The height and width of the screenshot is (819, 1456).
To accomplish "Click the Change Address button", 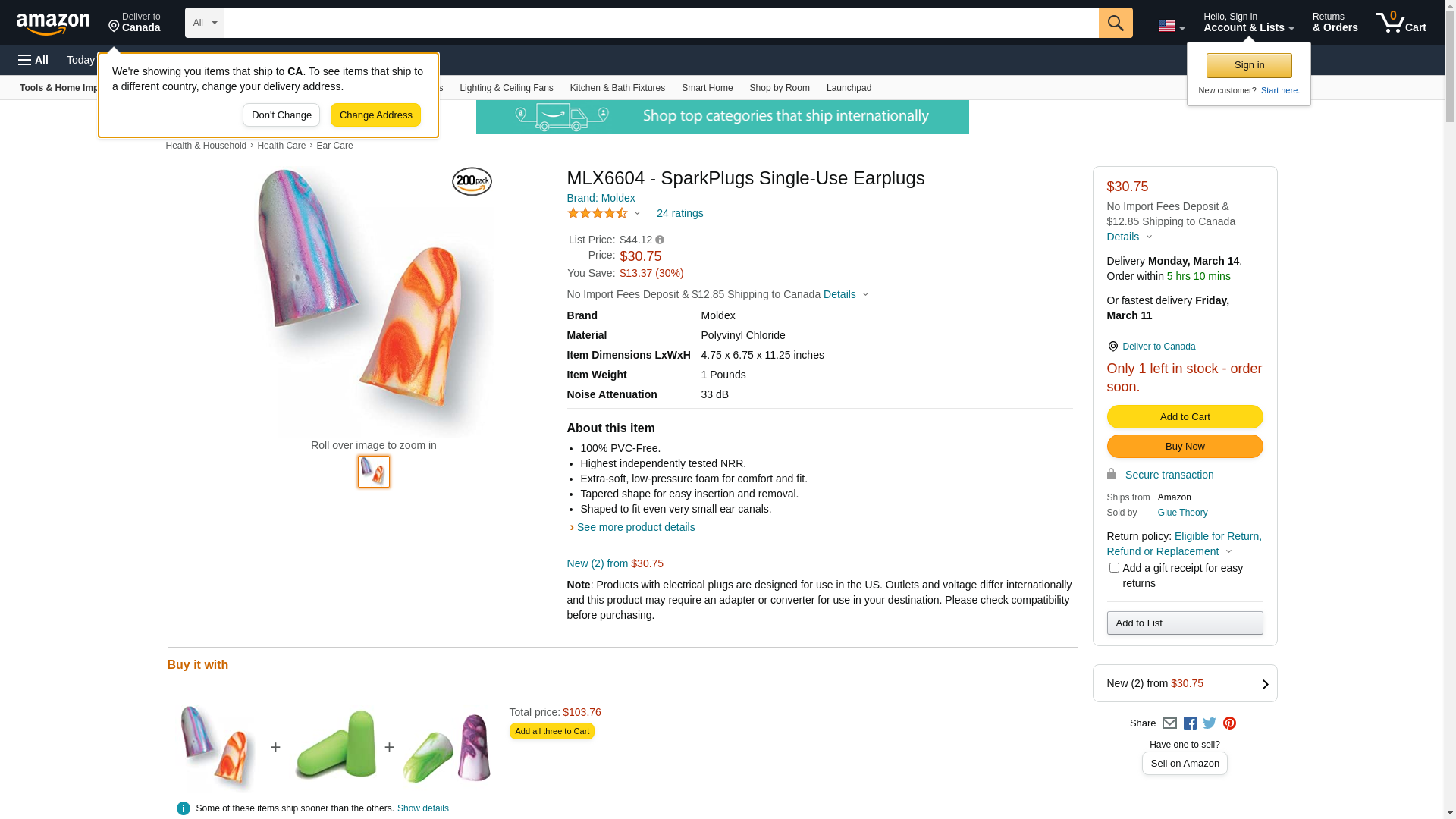I will point(375,115).
